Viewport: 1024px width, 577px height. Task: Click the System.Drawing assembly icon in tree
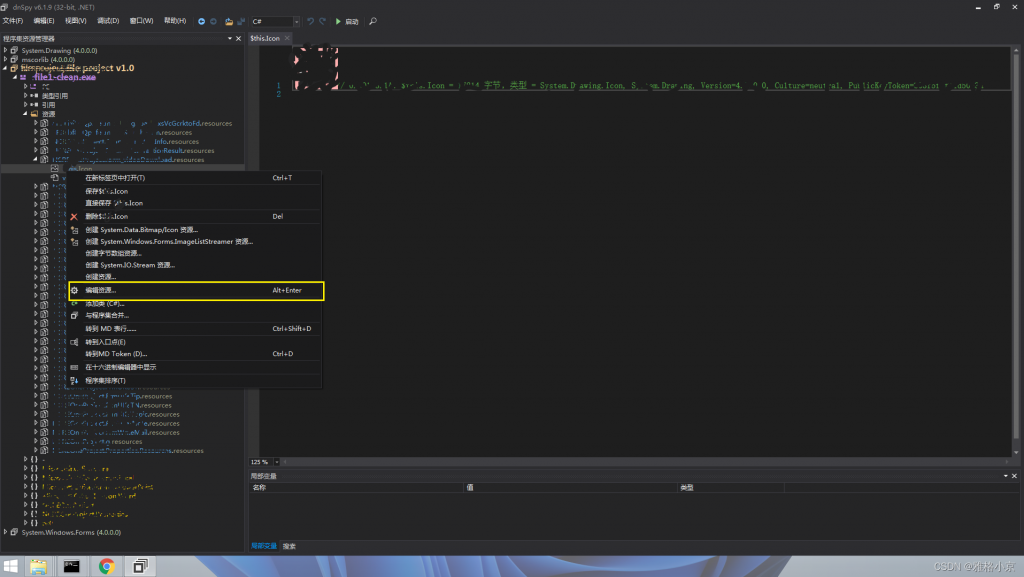(14, 50)
